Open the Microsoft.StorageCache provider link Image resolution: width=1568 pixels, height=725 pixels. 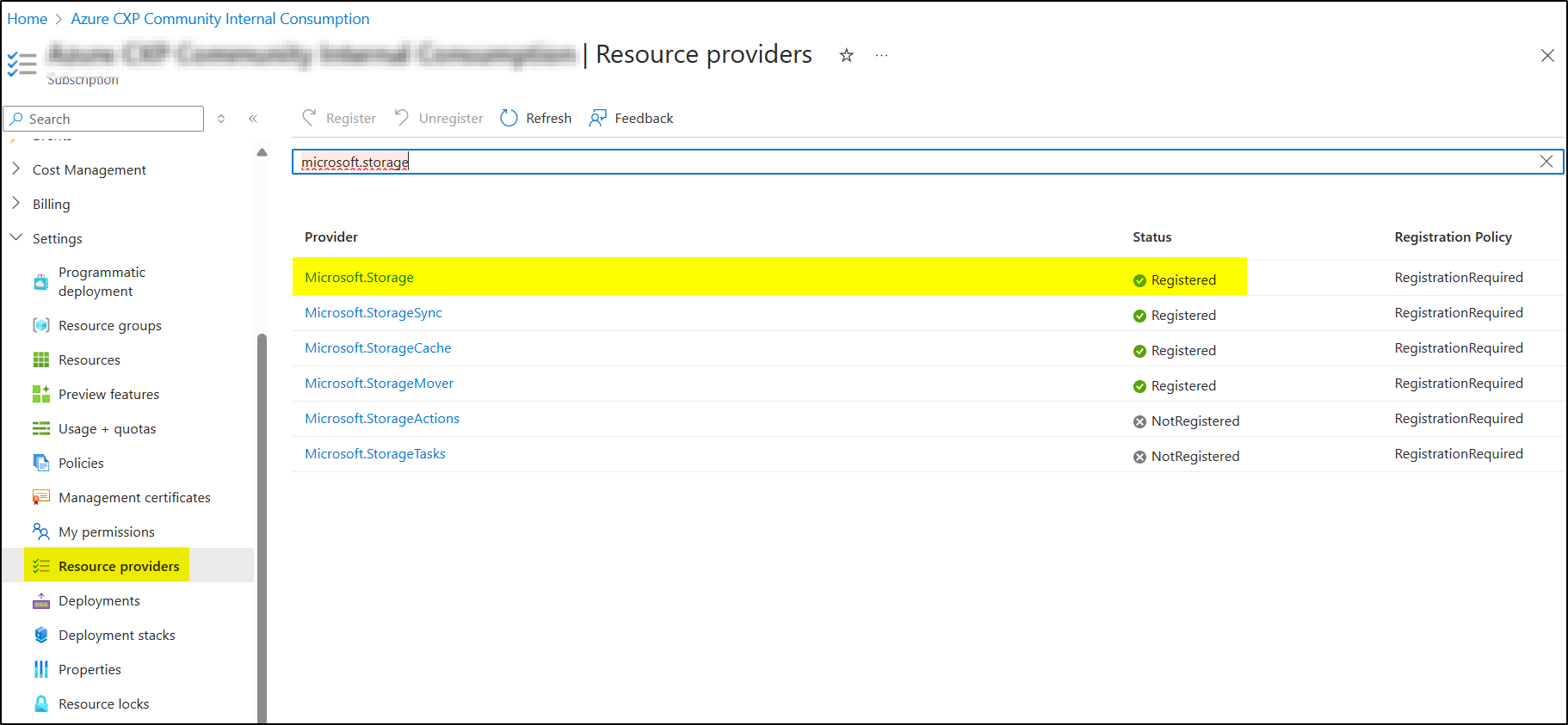378,347
